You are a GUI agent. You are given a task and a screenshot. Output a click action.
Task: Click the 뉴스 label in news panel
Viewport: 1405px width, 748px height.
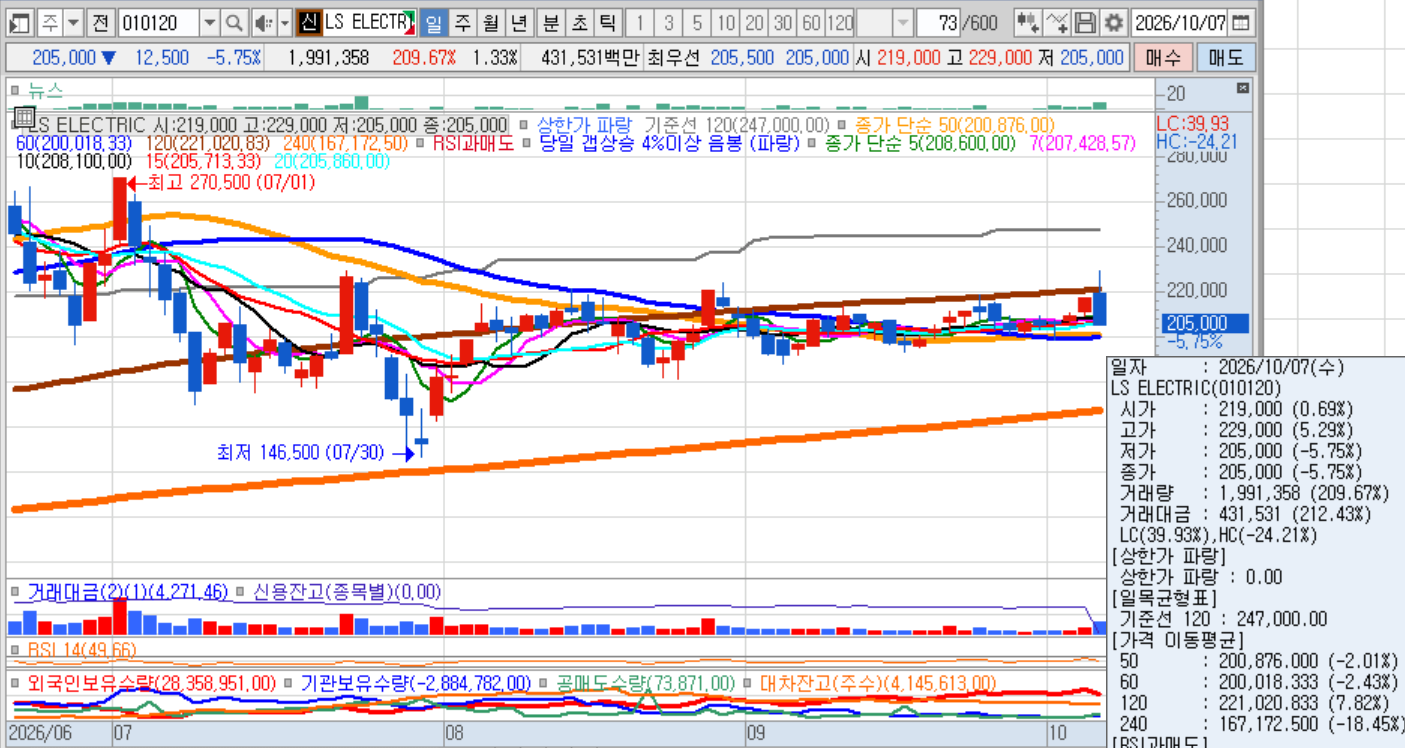tap(45, 91)
